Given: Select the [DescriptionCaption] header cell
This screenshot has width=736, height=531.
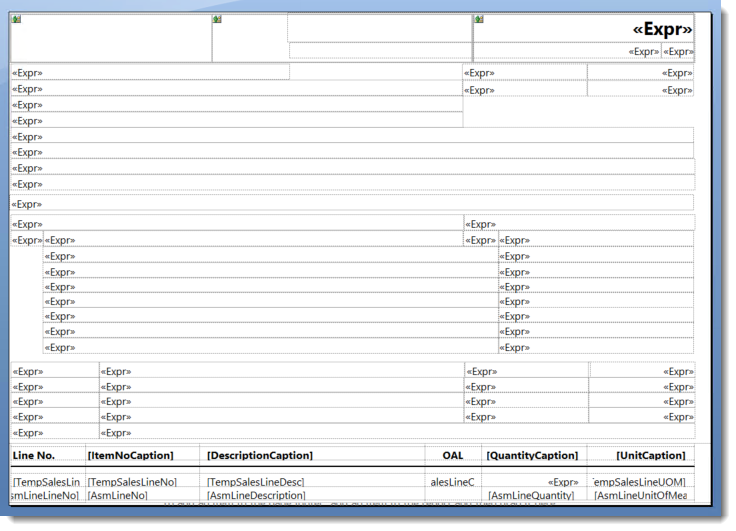Looking at the screenshot, I should click(x=312, y=455).
